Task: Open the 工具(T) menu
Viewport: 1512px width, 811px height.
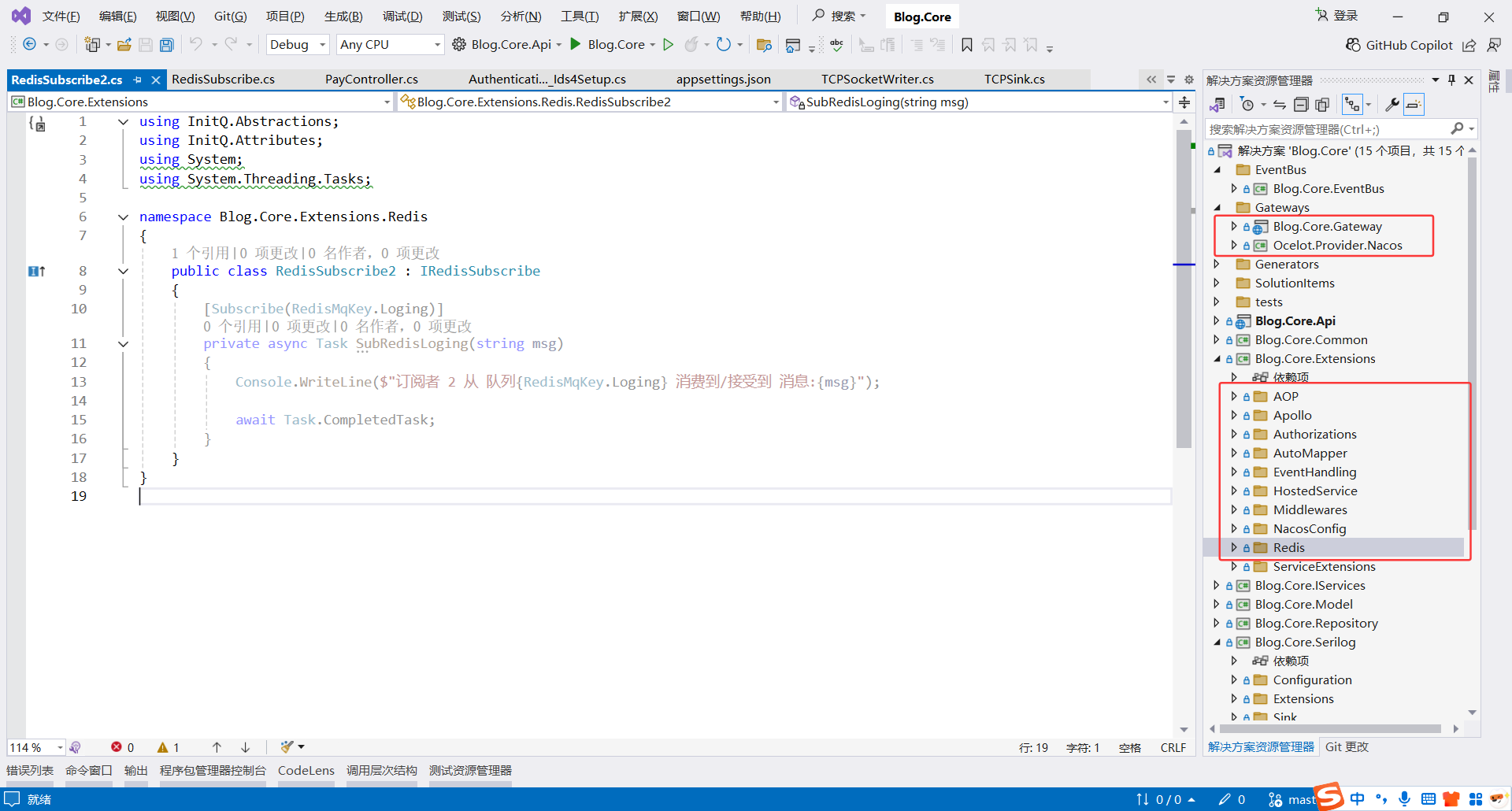Action: tap(580, 17)
